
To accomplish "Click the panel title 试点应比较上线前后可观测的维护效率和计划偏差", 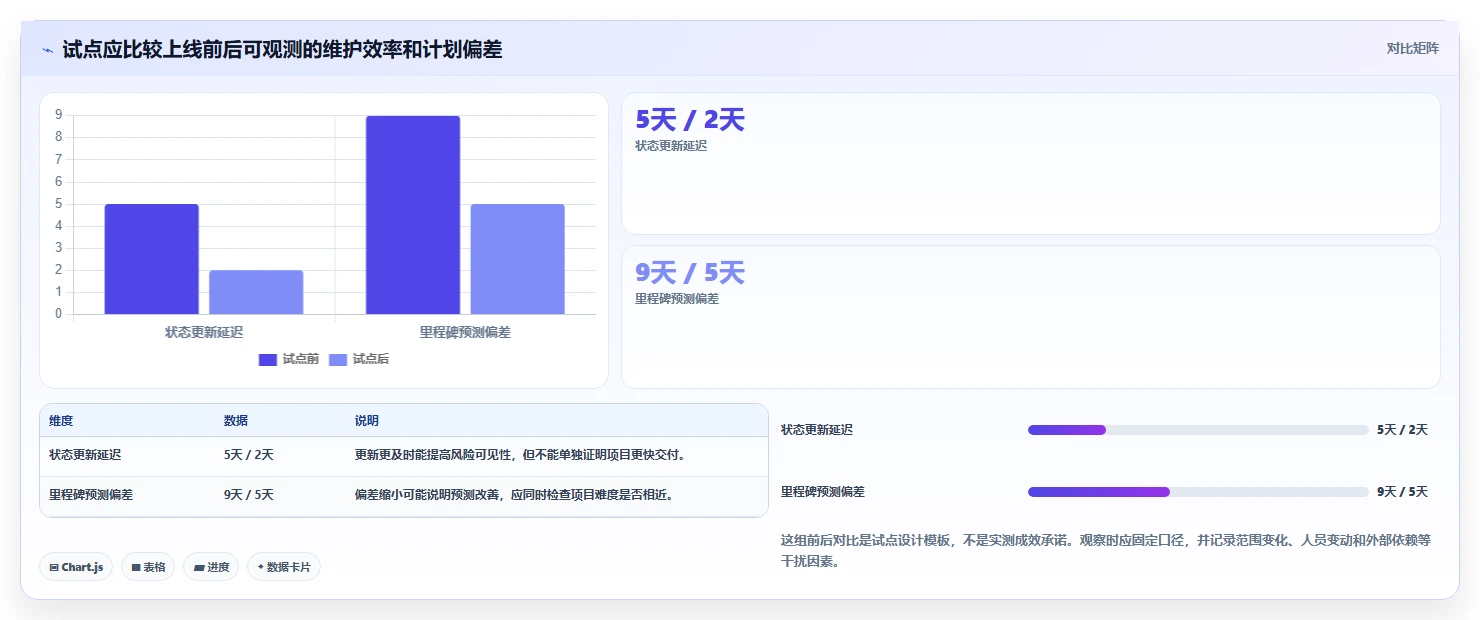I will click(282, 49).
